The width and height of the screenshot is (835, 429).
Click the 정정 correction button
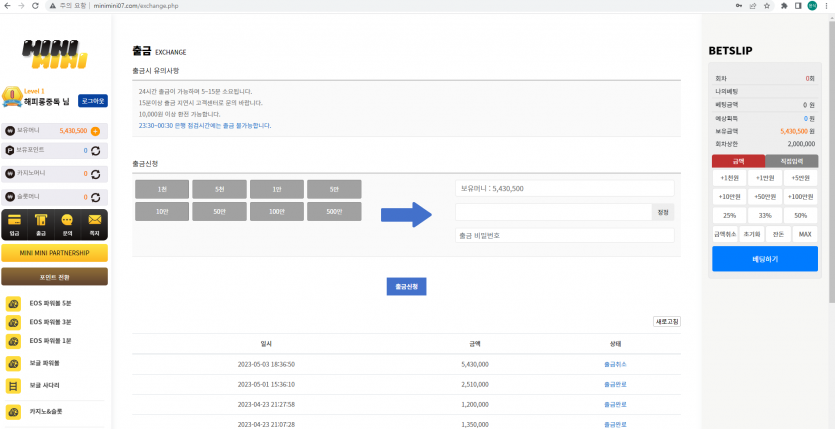(x=664, y=212)
